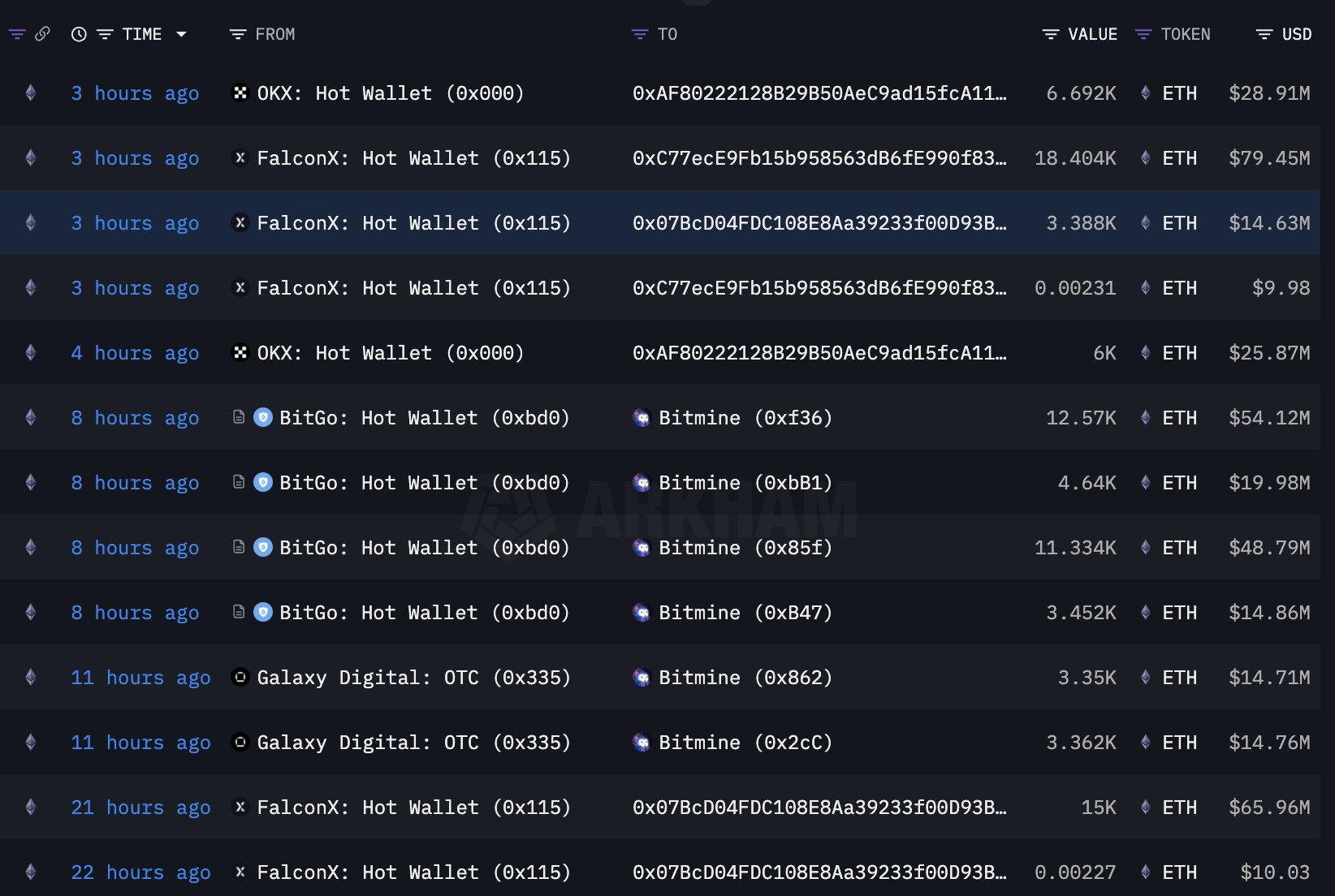1335x896 pixels.
Task: Open the Bitmine (0x2cC) entity page
Action: [x=745, y=743]
